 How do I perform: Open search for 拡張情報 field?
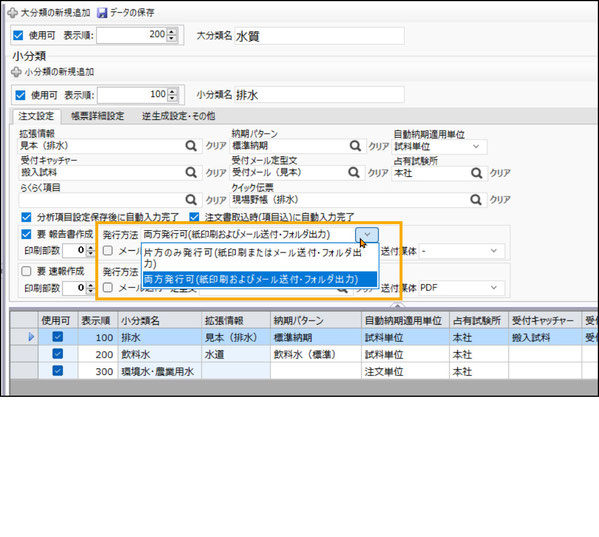click(x=191, y=146)
